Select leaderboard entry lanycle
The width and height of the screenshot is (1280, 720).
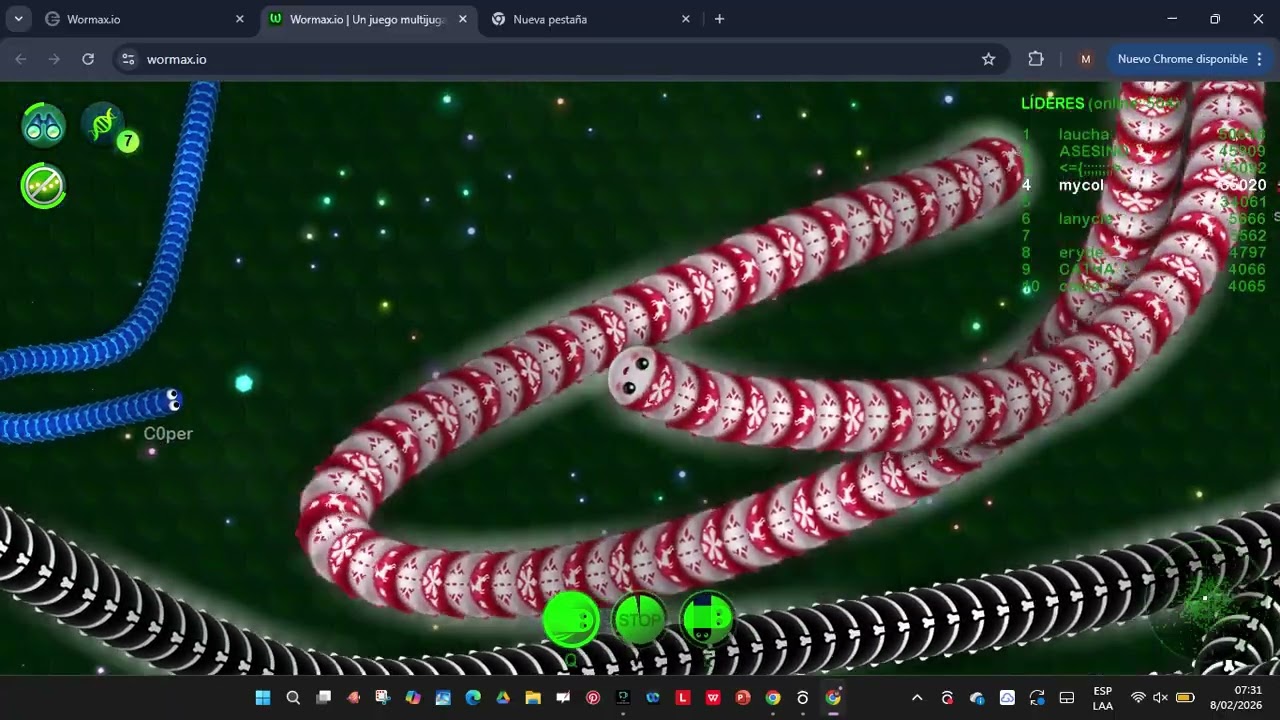[x=1086, y=219]
